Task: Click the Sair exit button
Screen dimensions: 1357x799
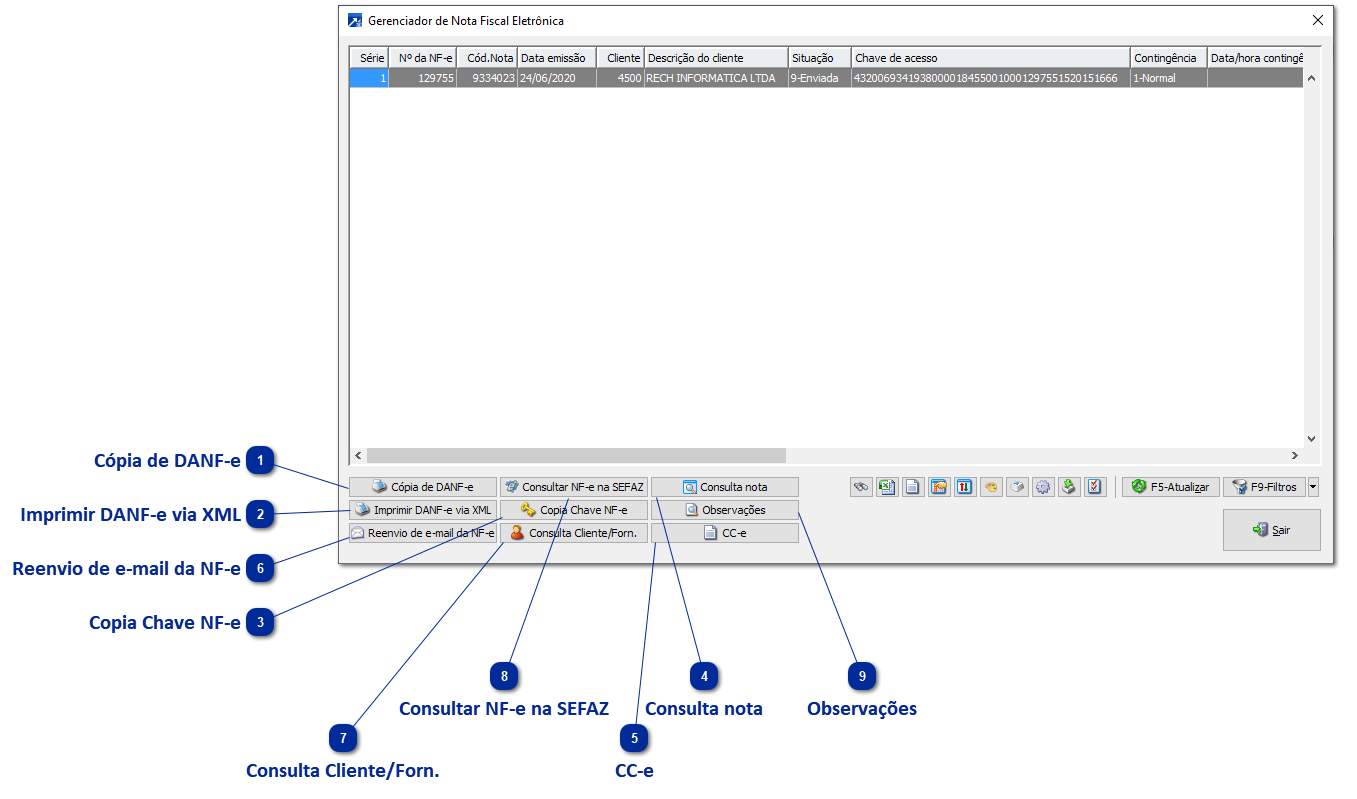Action: coord(1271,530)
